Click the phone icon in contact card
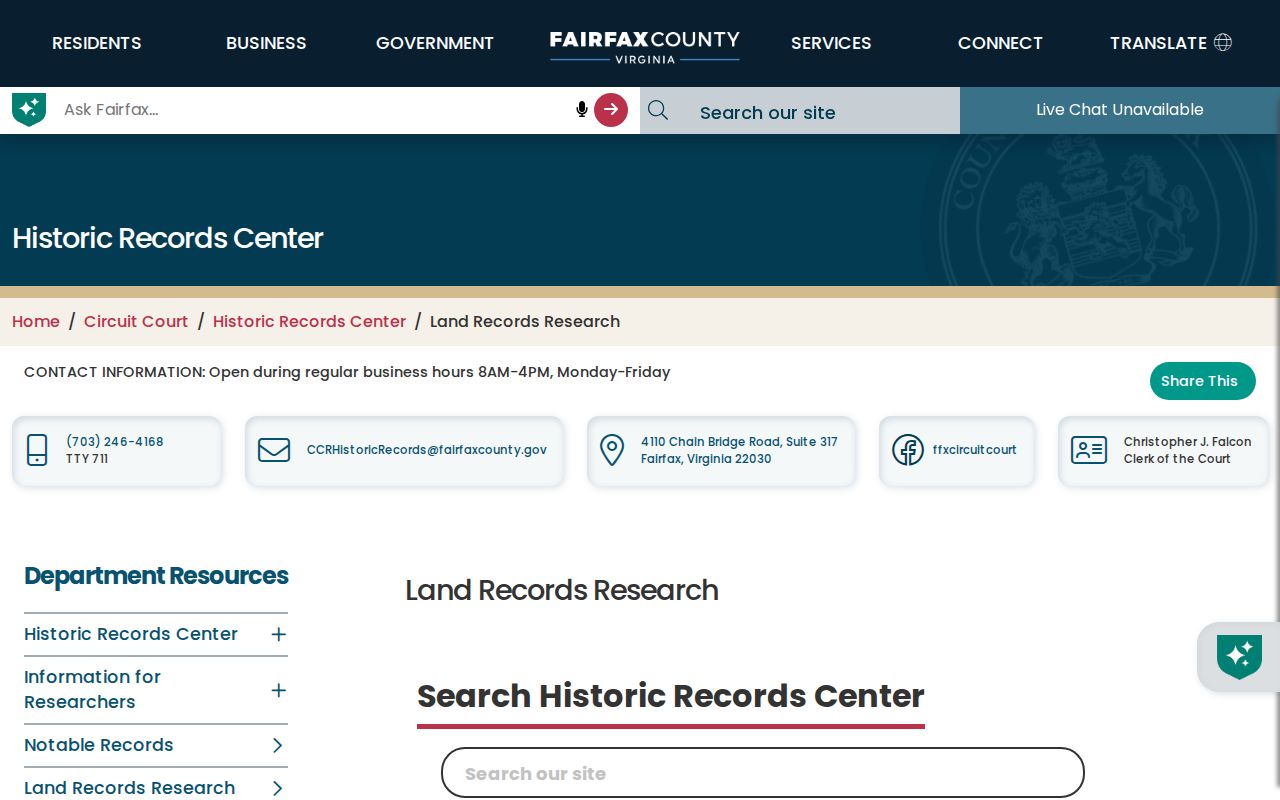This screenshot has width=1280, height=800. point(37,450)
